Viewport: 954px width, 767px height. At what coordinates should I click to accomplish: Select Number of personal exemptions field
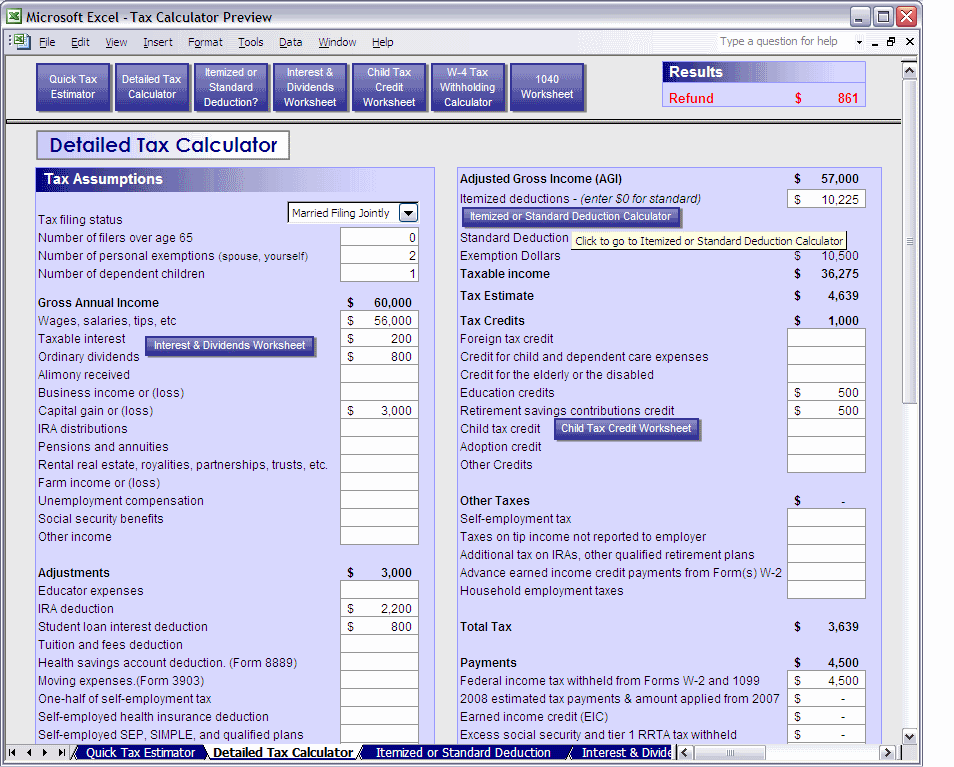tap(379, 255)
